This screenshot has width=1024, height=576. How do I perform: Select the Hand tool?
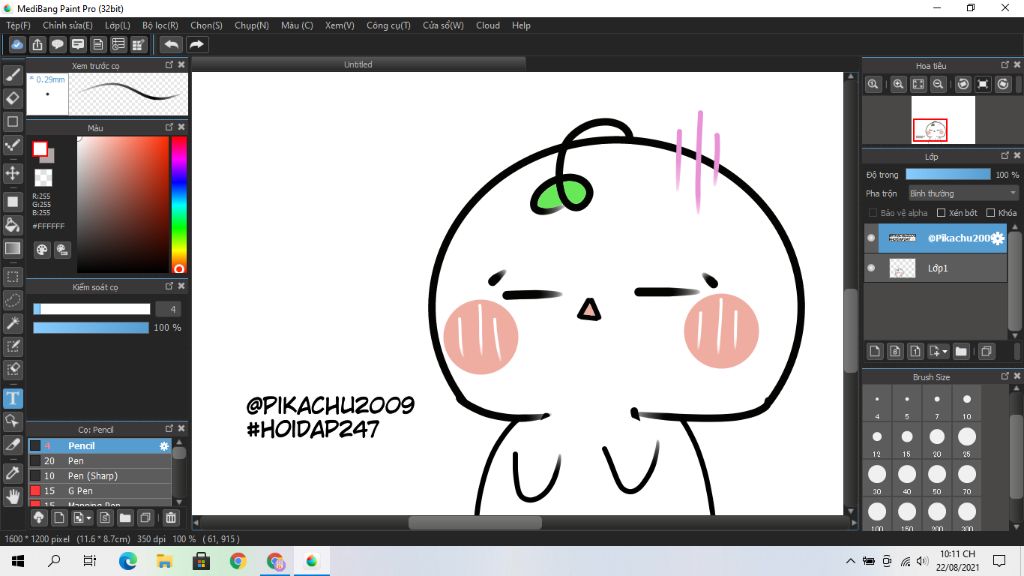point(12,497)
